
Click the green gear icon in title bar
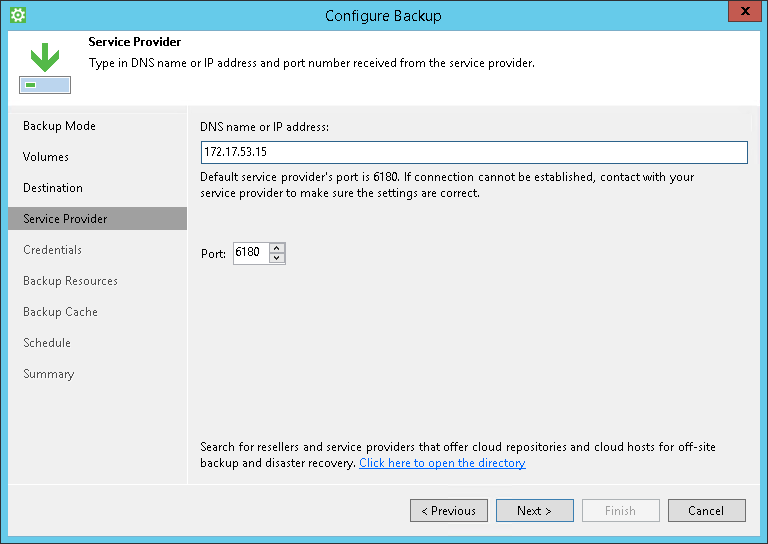click(x=17, y=15)
